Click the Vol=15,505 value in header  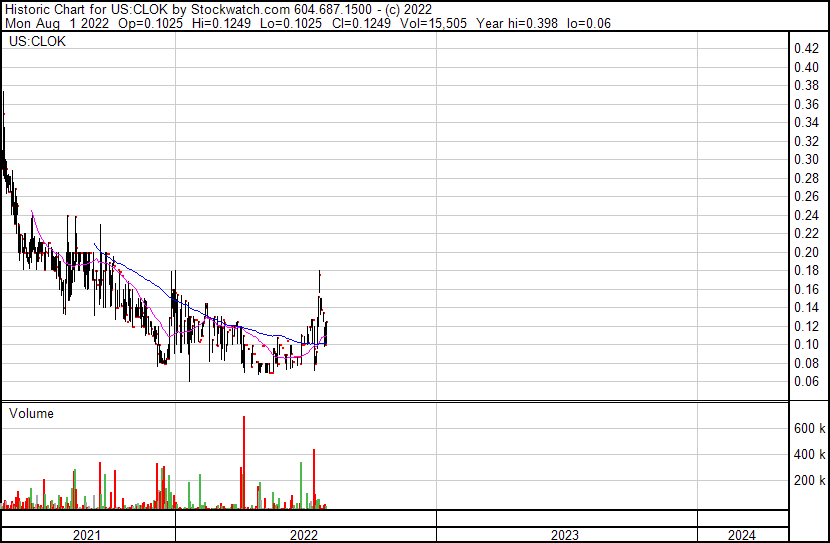pyautogui.click(x=434, y=23)
